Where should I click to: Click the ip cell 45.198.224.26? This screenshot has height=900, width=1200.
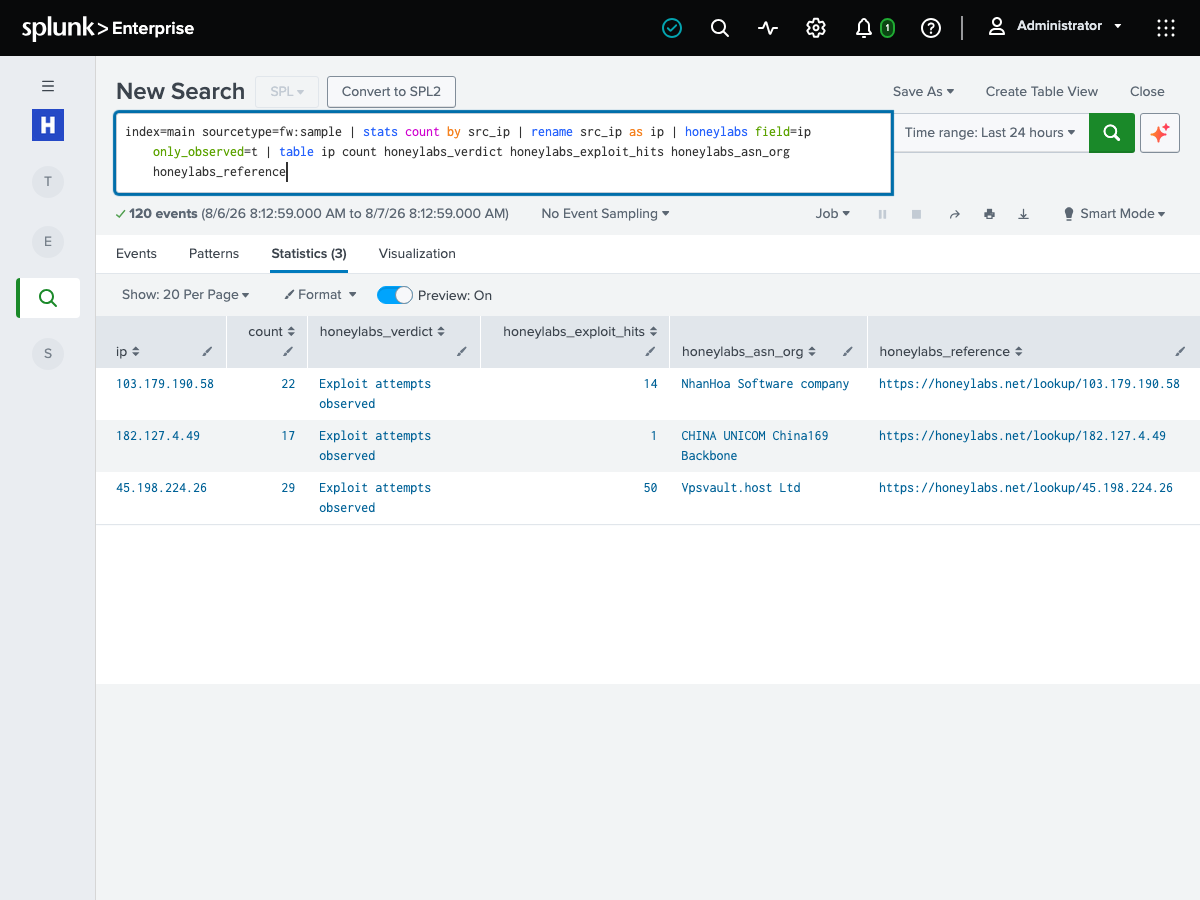(x=161, y=488)
